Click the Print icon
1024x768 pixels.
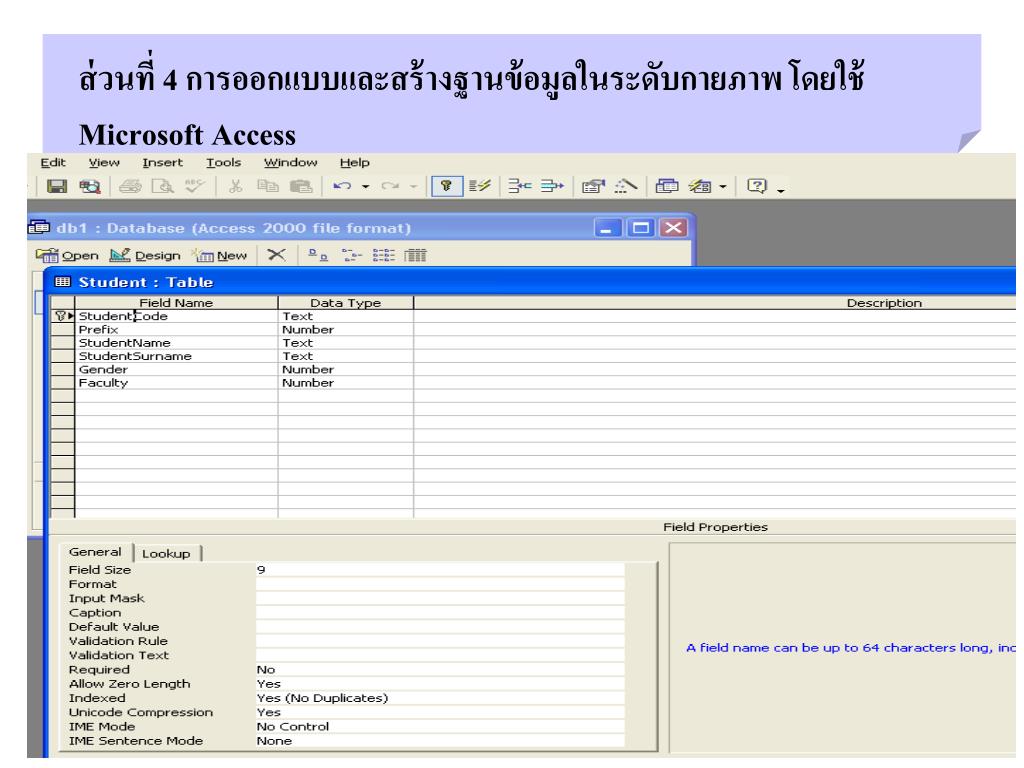coord(130,187)
